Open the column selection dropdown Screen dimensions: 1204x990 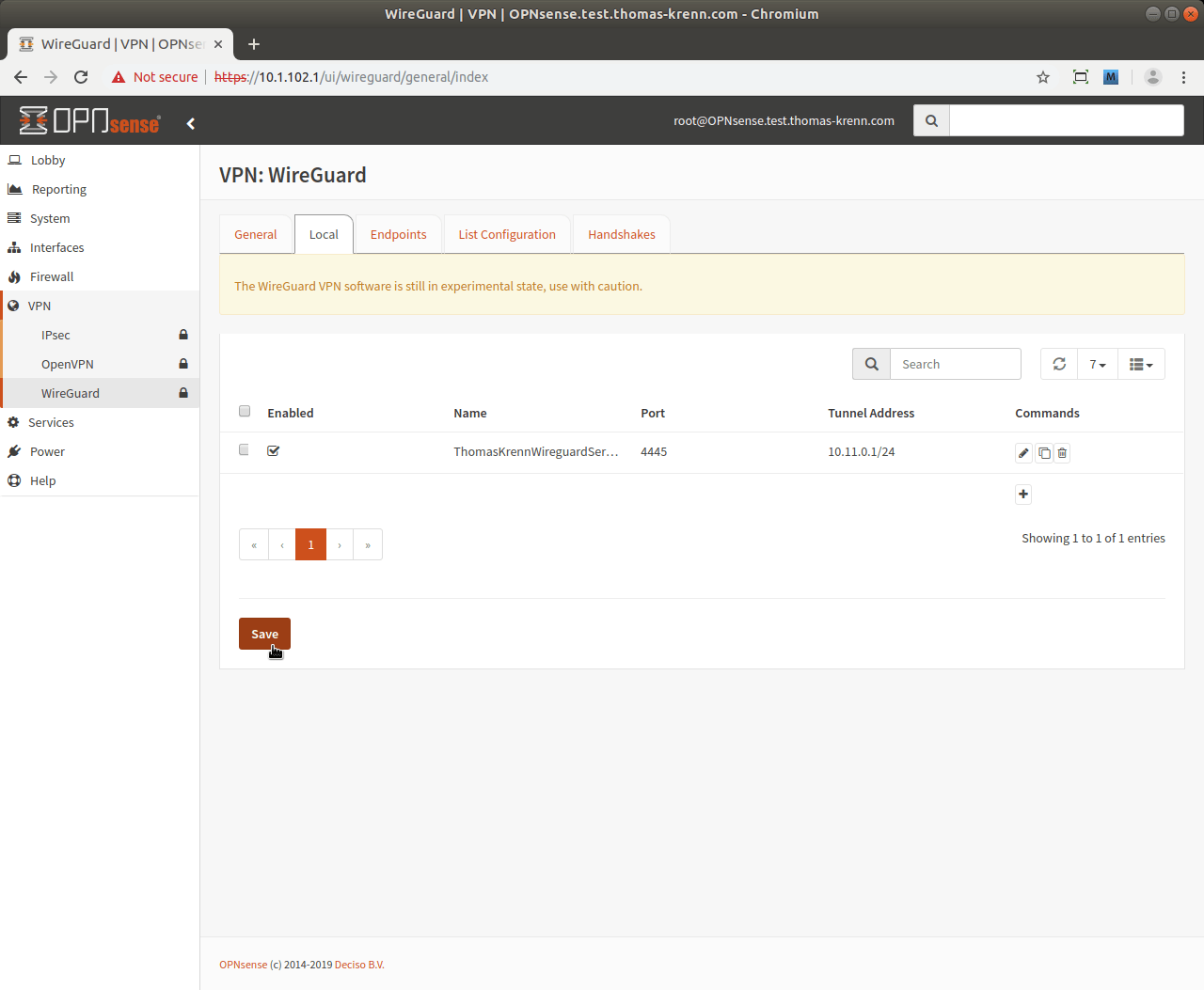[1140, 364]
